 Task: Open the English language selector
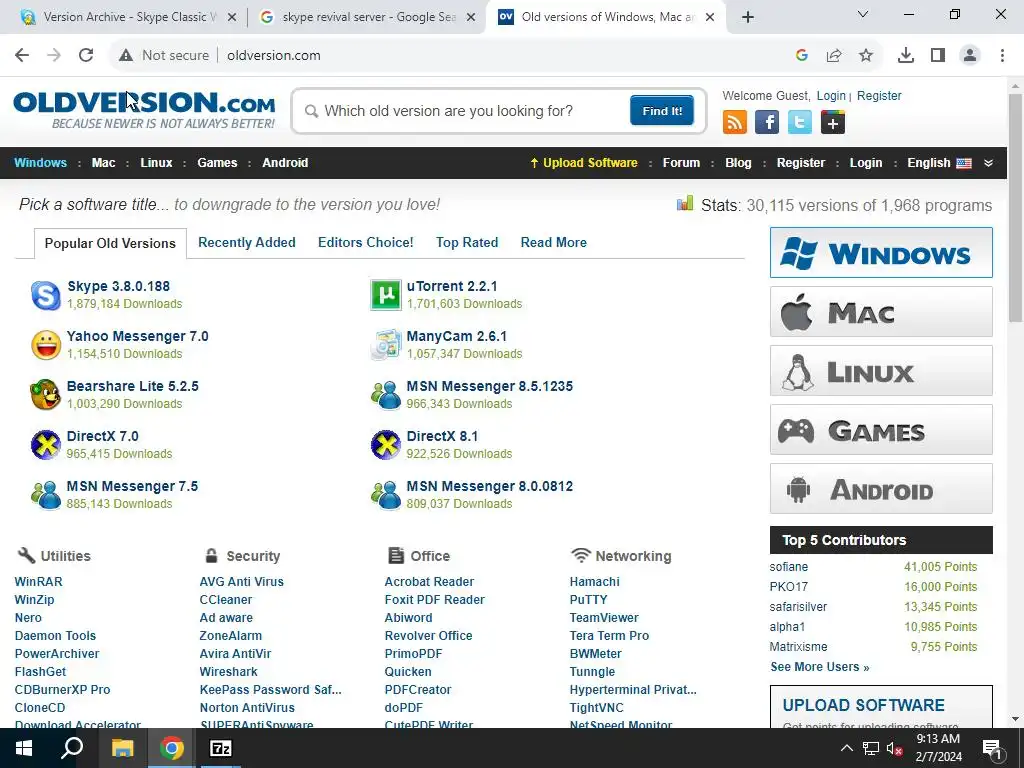pos(939,163)
